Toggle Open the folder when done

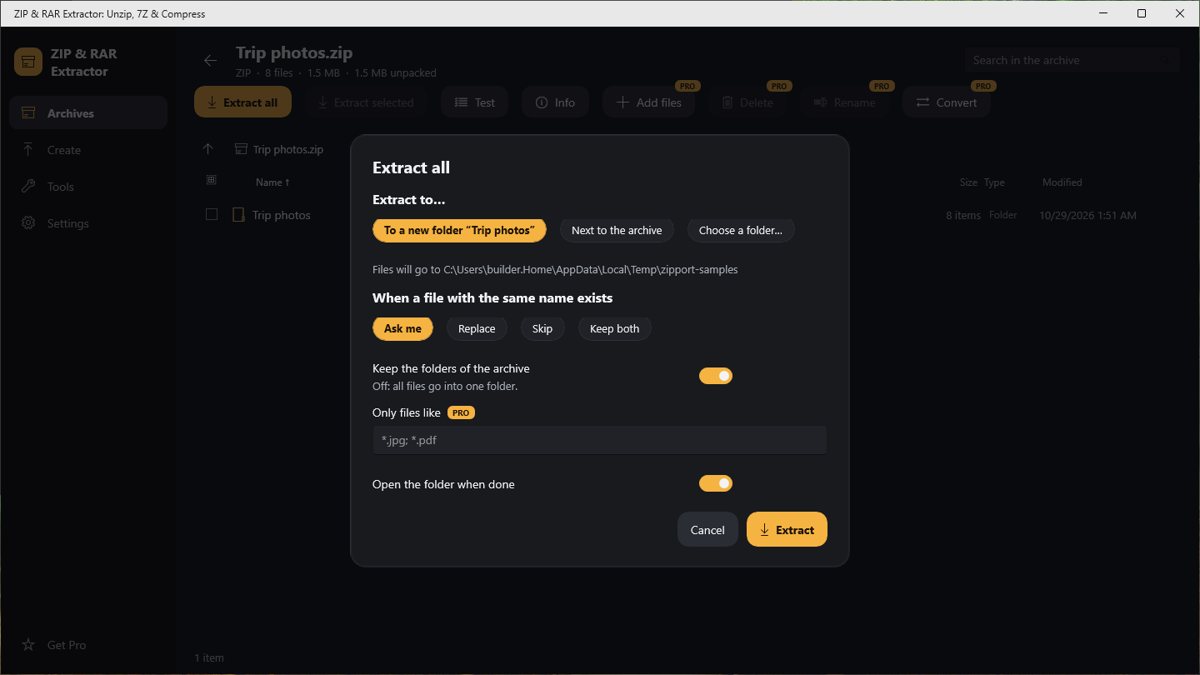[715, 484]
